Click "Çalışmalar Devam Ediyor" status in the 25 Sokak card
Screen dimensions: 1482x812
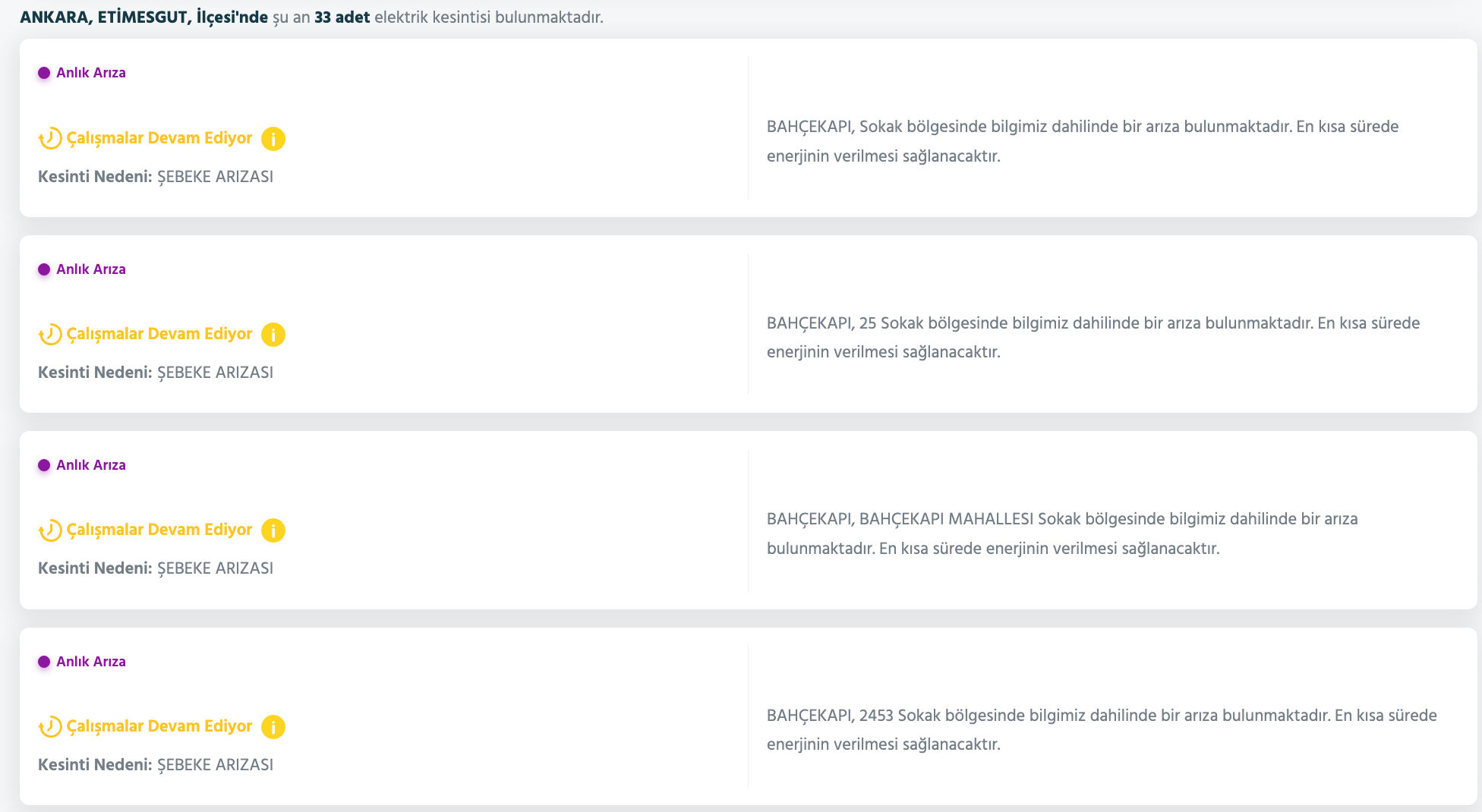(159, 334)
